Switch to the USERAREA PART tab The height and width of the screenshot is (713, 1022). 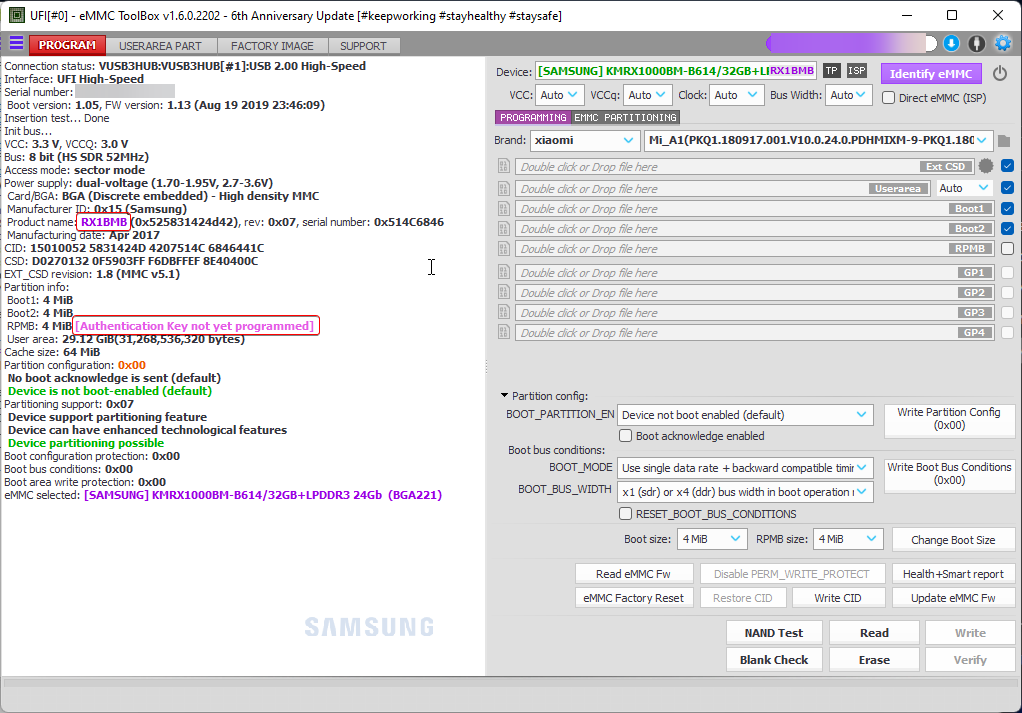tap(160, 46)
